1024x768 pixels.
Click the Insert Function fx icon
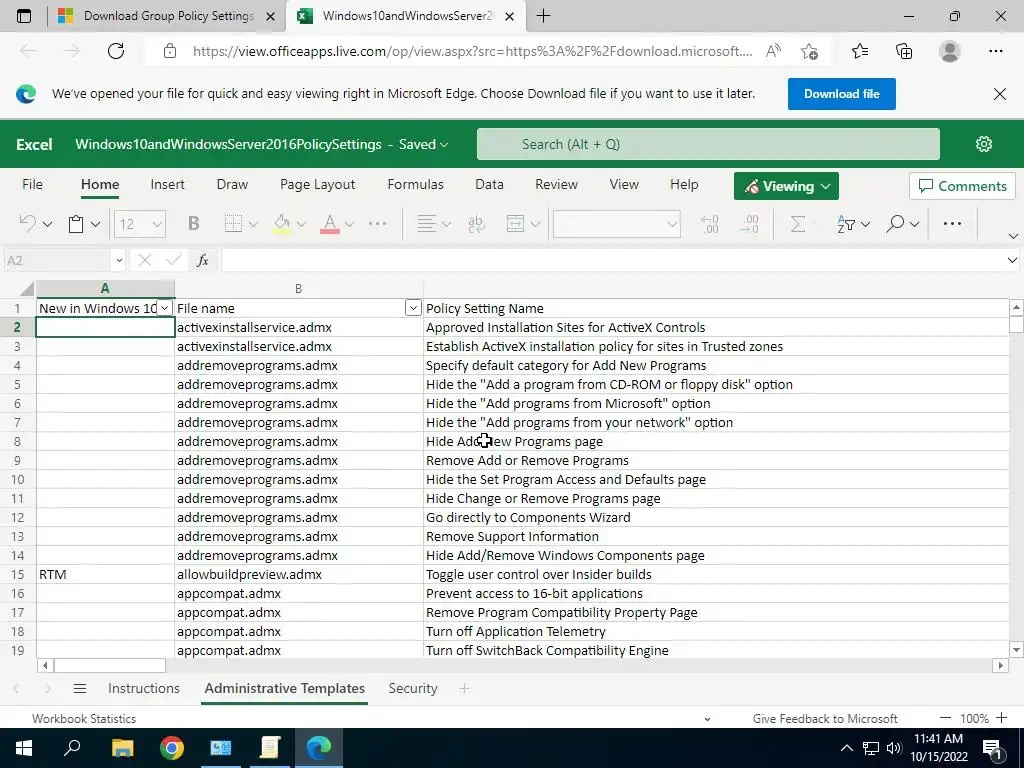[x=202, y=261]
